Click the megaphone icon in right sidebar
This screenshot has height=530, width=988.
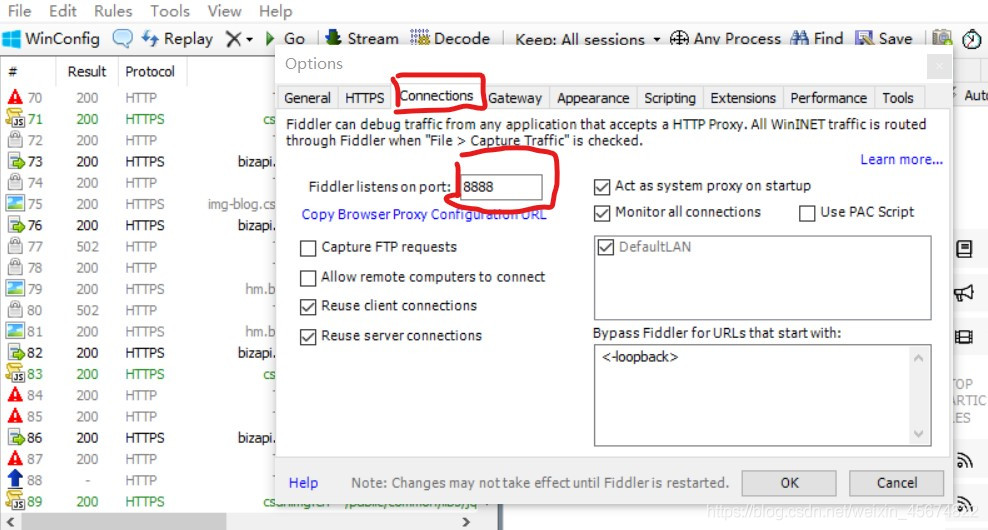964,292
